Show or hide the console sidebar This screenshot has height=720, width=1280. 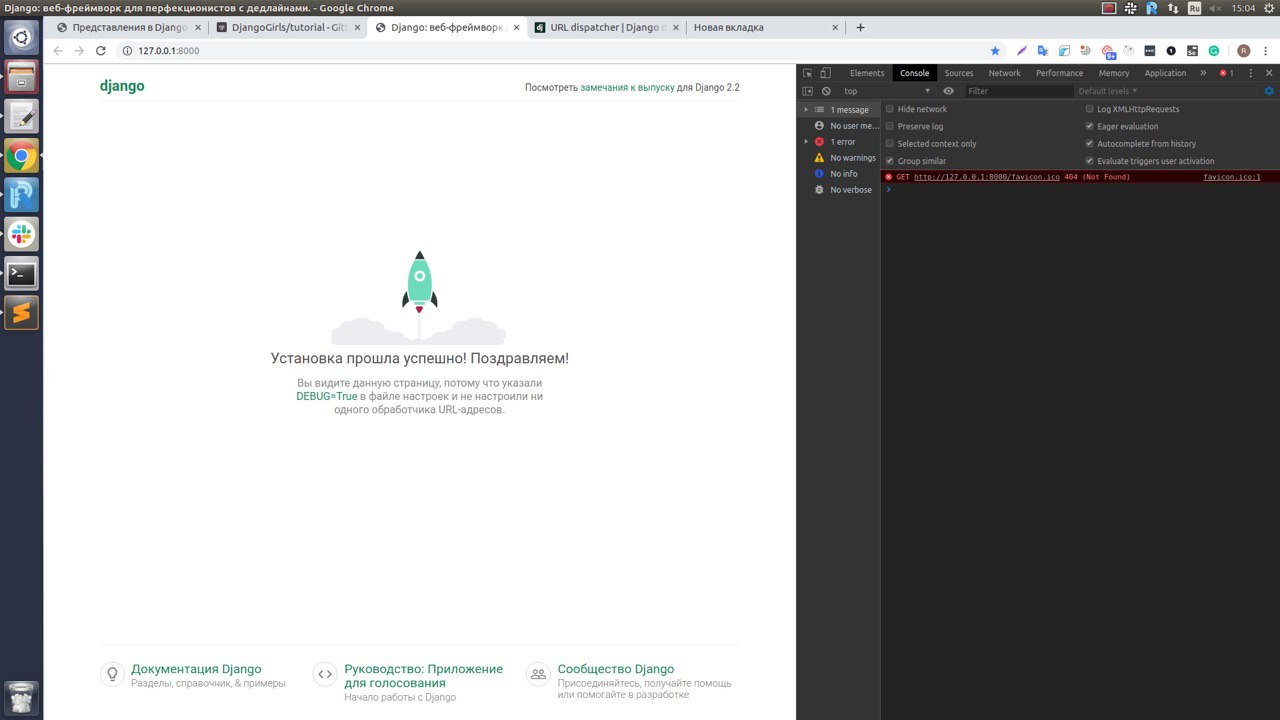[808, 91]
